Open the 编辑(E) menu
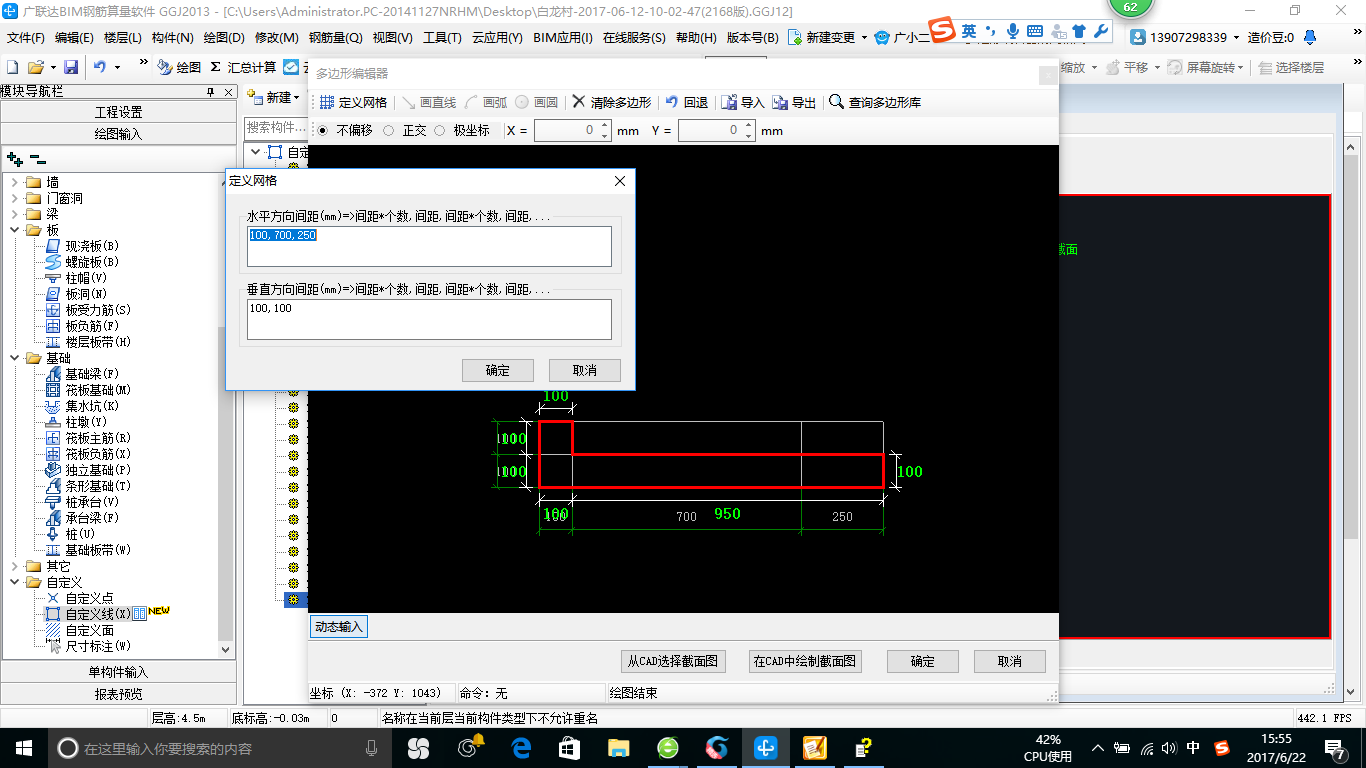 coord(74,38)
